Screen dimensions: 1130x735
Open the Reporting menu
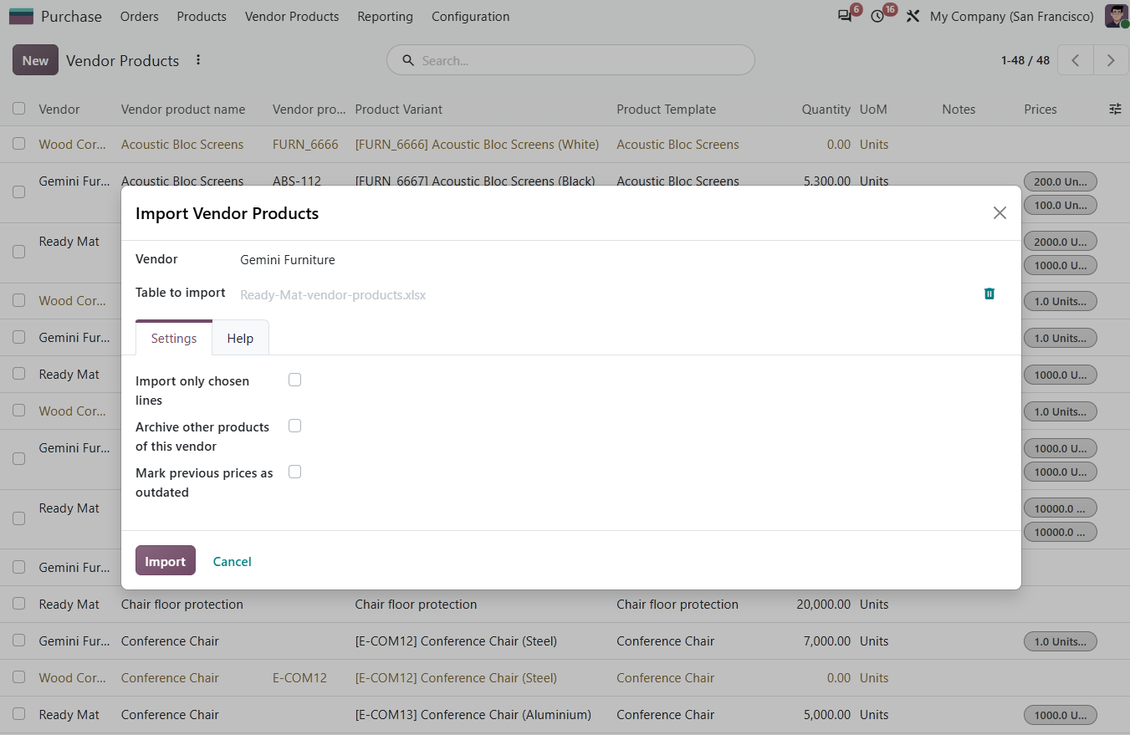pyautogui.click(x=385, y=16)
